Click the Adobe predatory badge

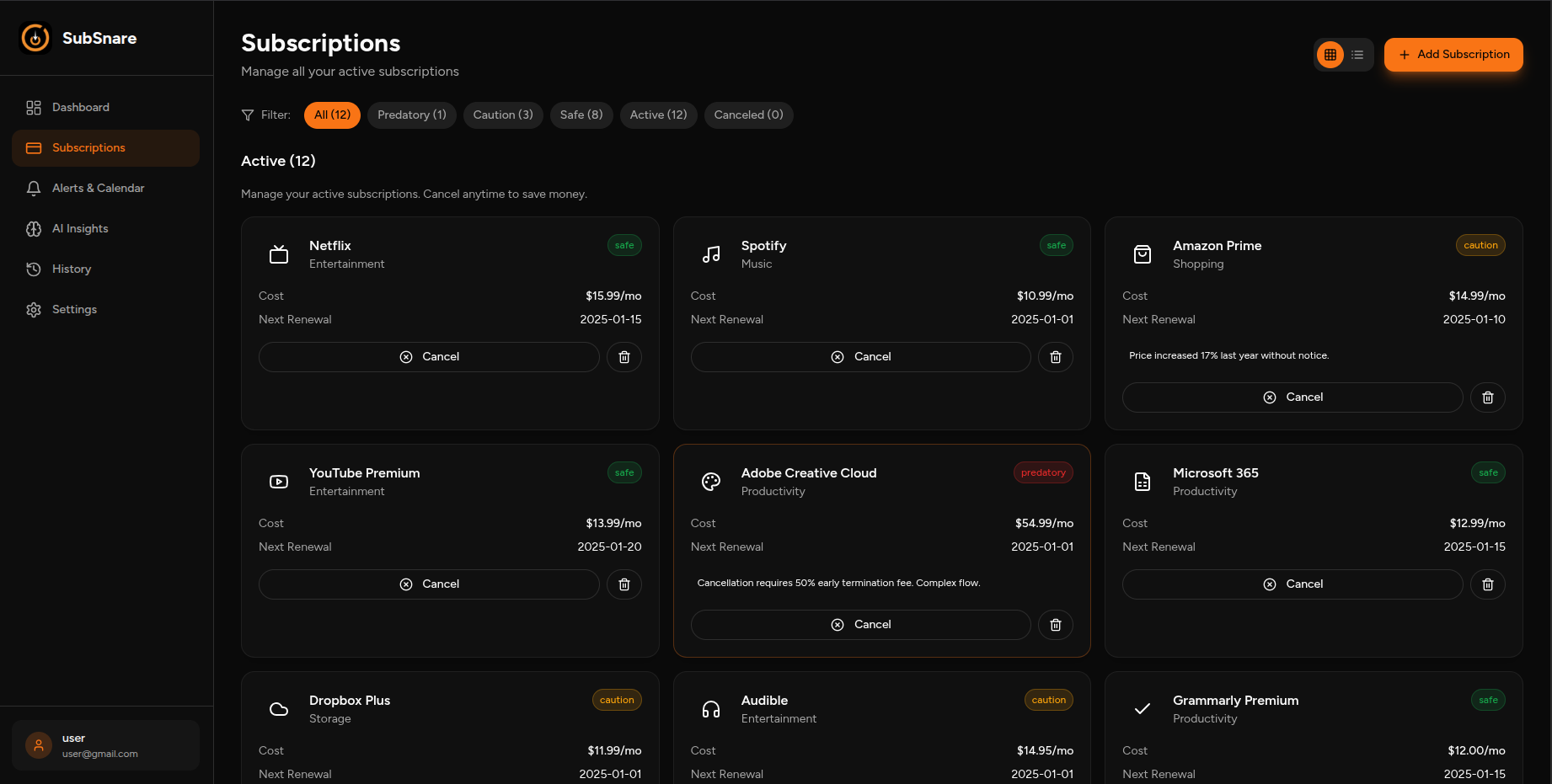(1043, 472)
